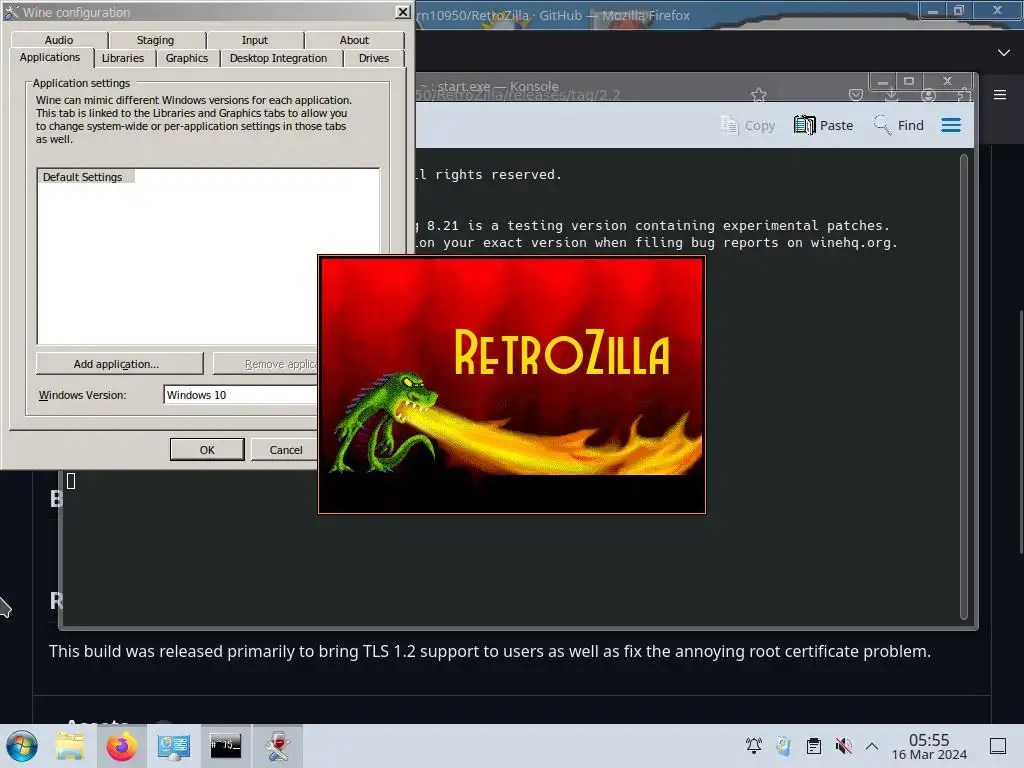Open the start menu launcher
Image resolution: width=1024 pixels, height=768 pixels.
(22, 746)
